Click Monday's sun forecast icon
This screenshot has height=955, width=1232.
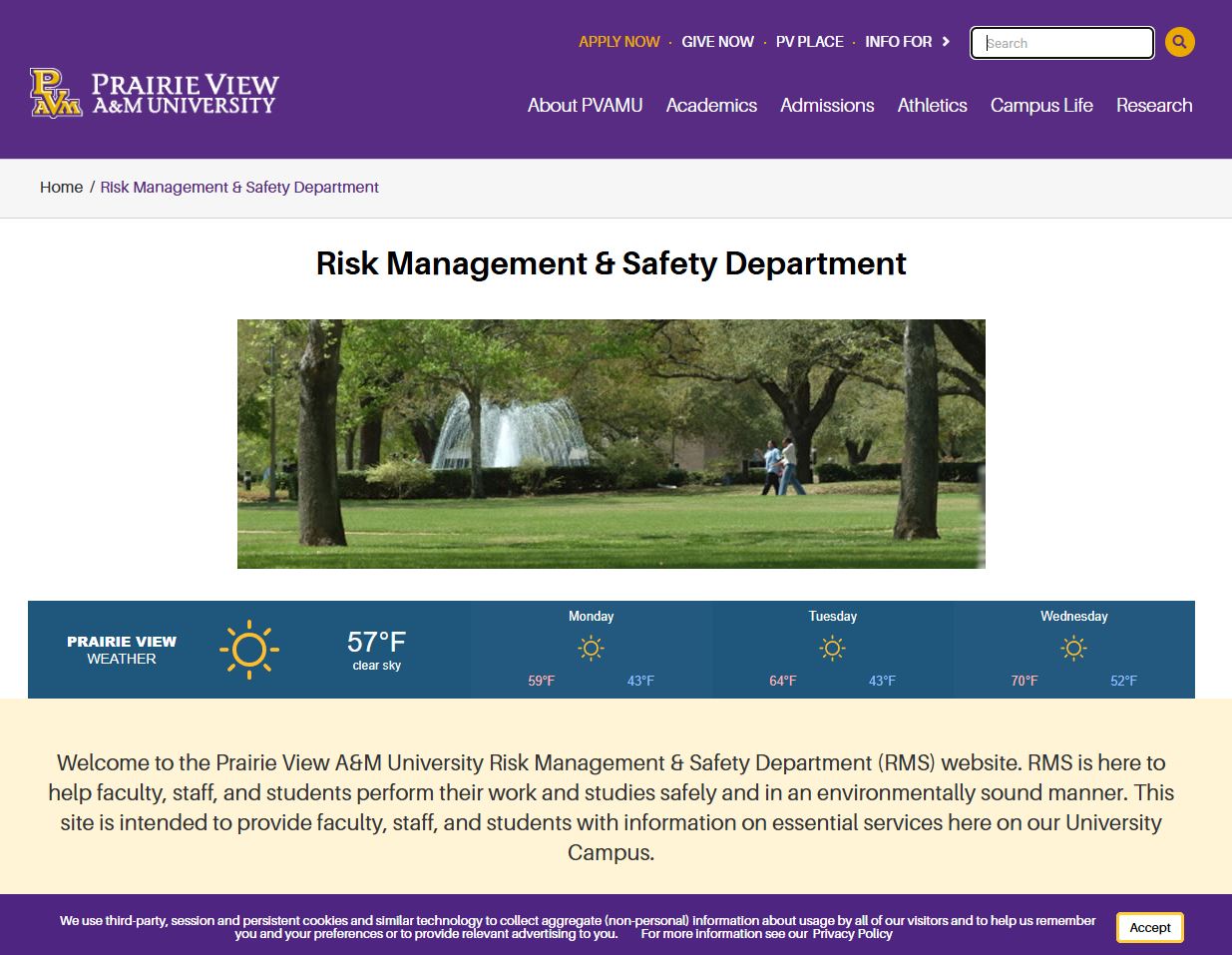click(x=591, y=649)
